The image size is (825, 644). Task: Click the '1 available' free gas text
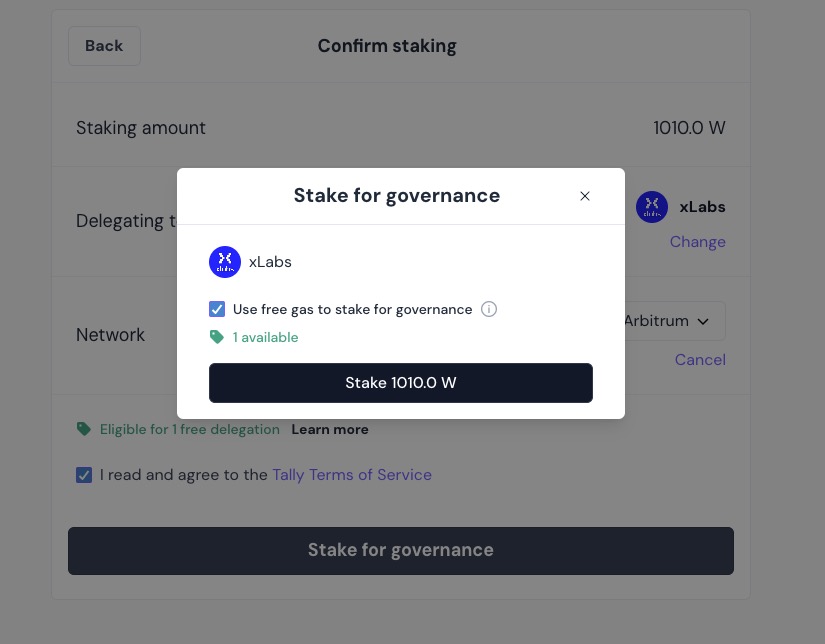pyautogui.click(x=266, y=337)
